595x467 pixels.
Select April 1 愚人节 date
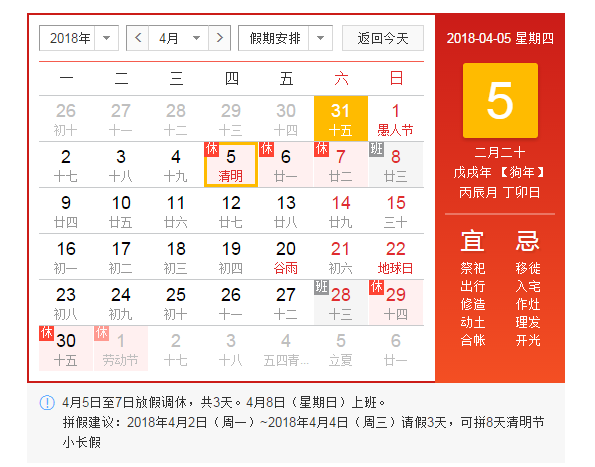pyautogui.click(x=395, y=119)
